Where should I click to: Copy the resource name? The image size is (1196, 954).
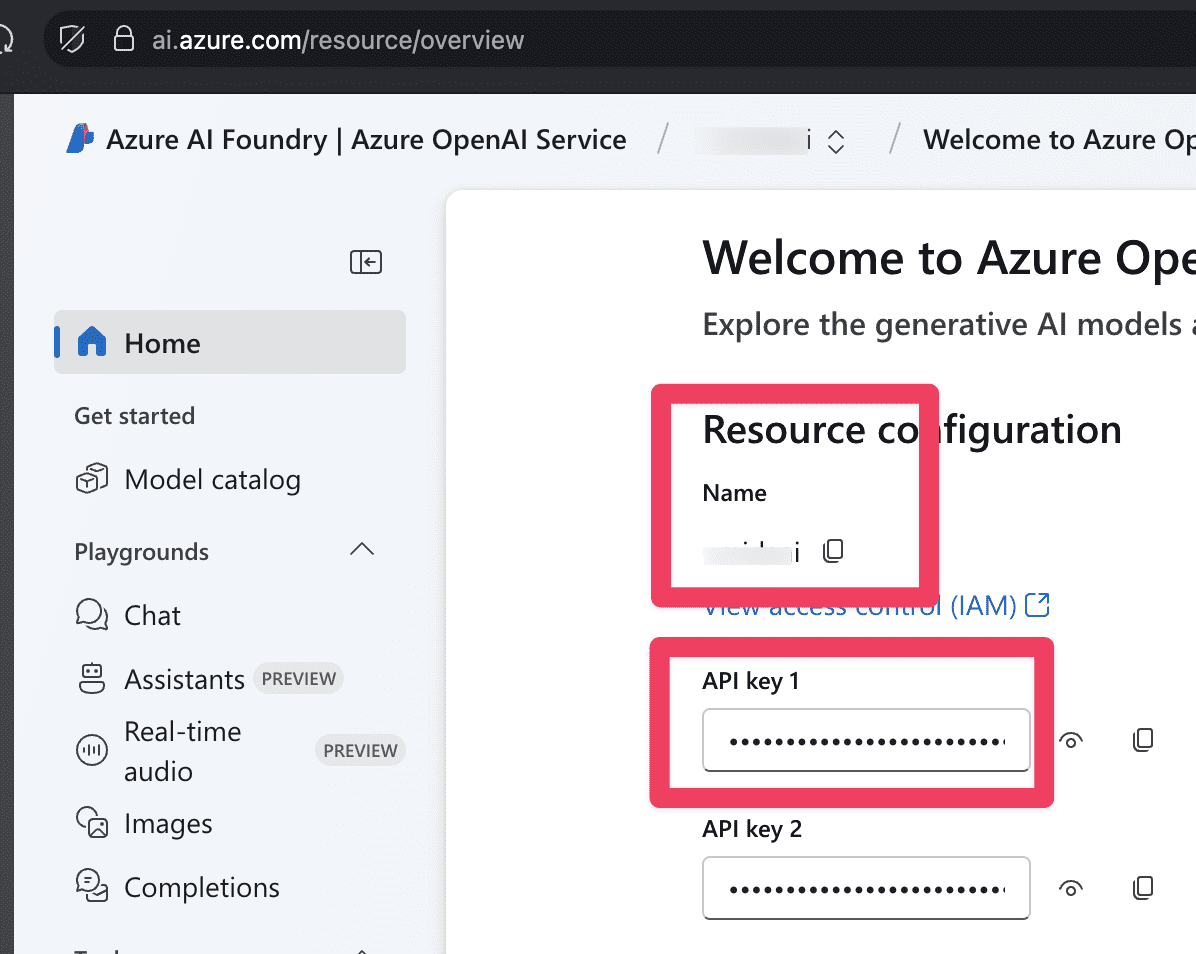833,551
